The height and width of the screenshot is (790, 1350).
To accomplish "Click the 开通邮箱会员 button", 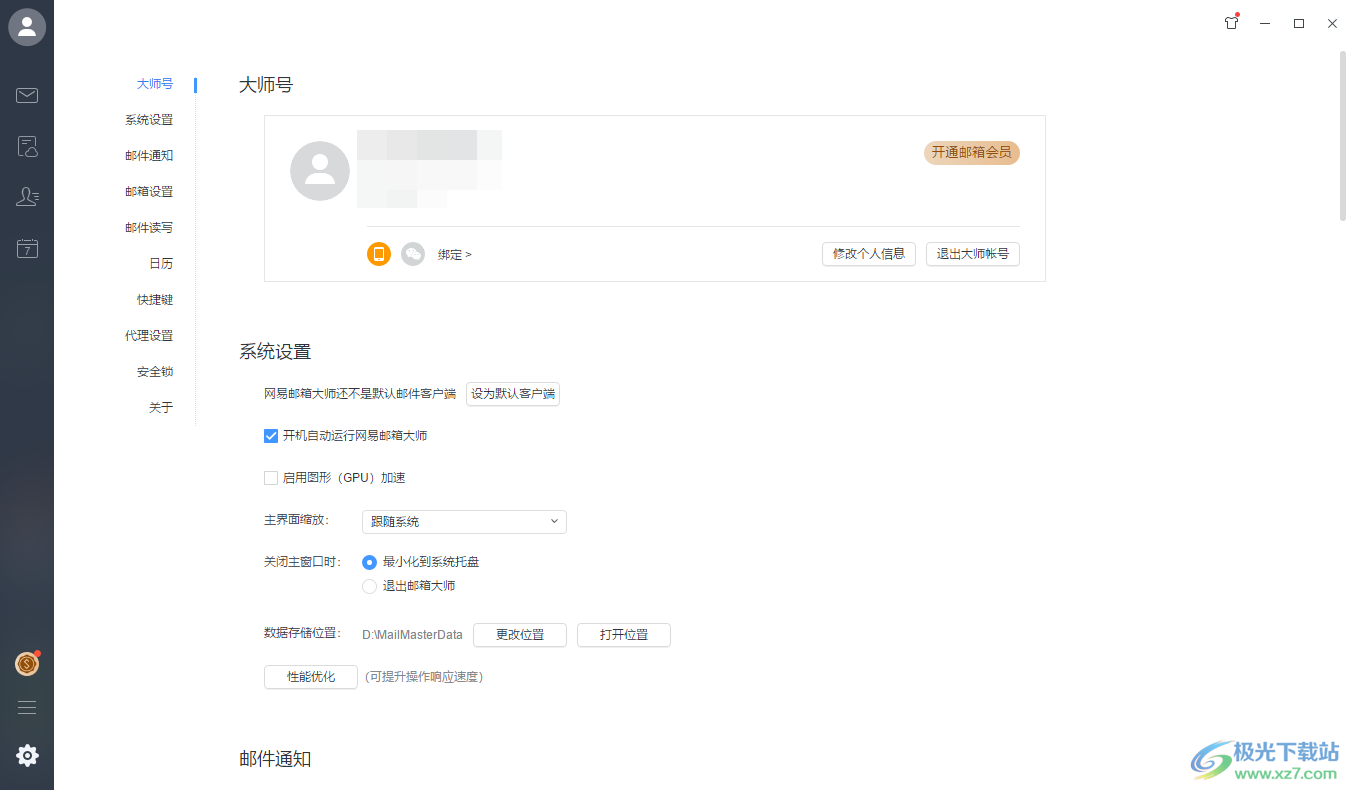I will [972, 153].
